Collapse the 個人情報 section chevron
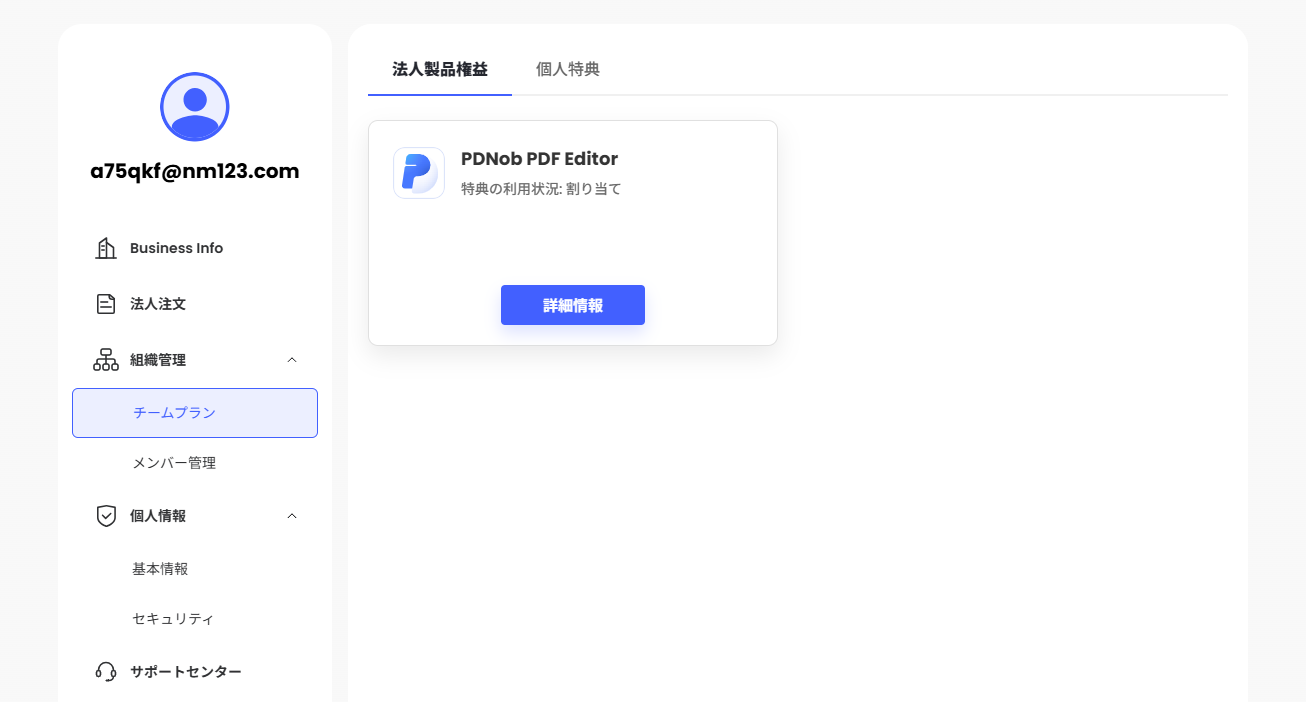The height and width of the screenshot is (702, 1306). pos(292,516)
